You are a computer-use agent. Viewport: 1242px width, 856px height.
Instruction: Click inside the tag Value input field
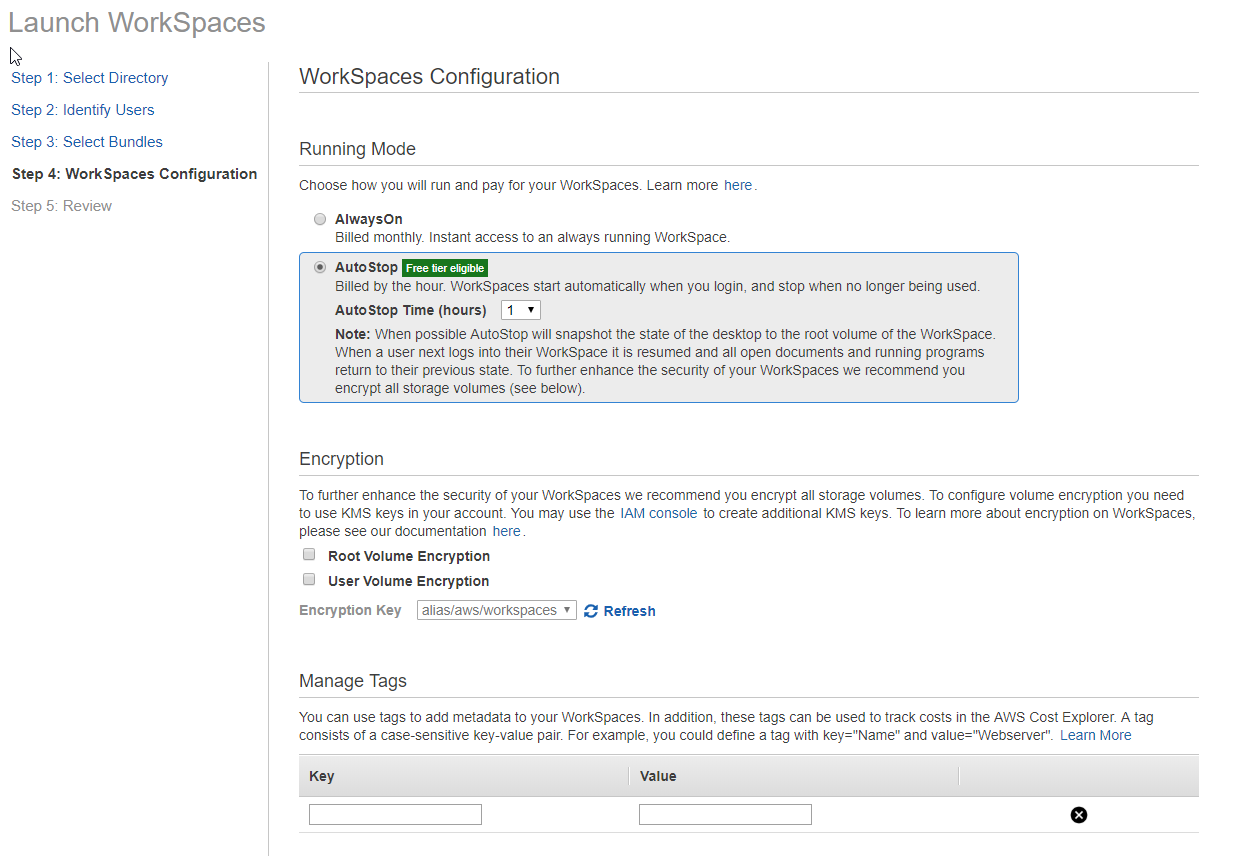(724, 814)
